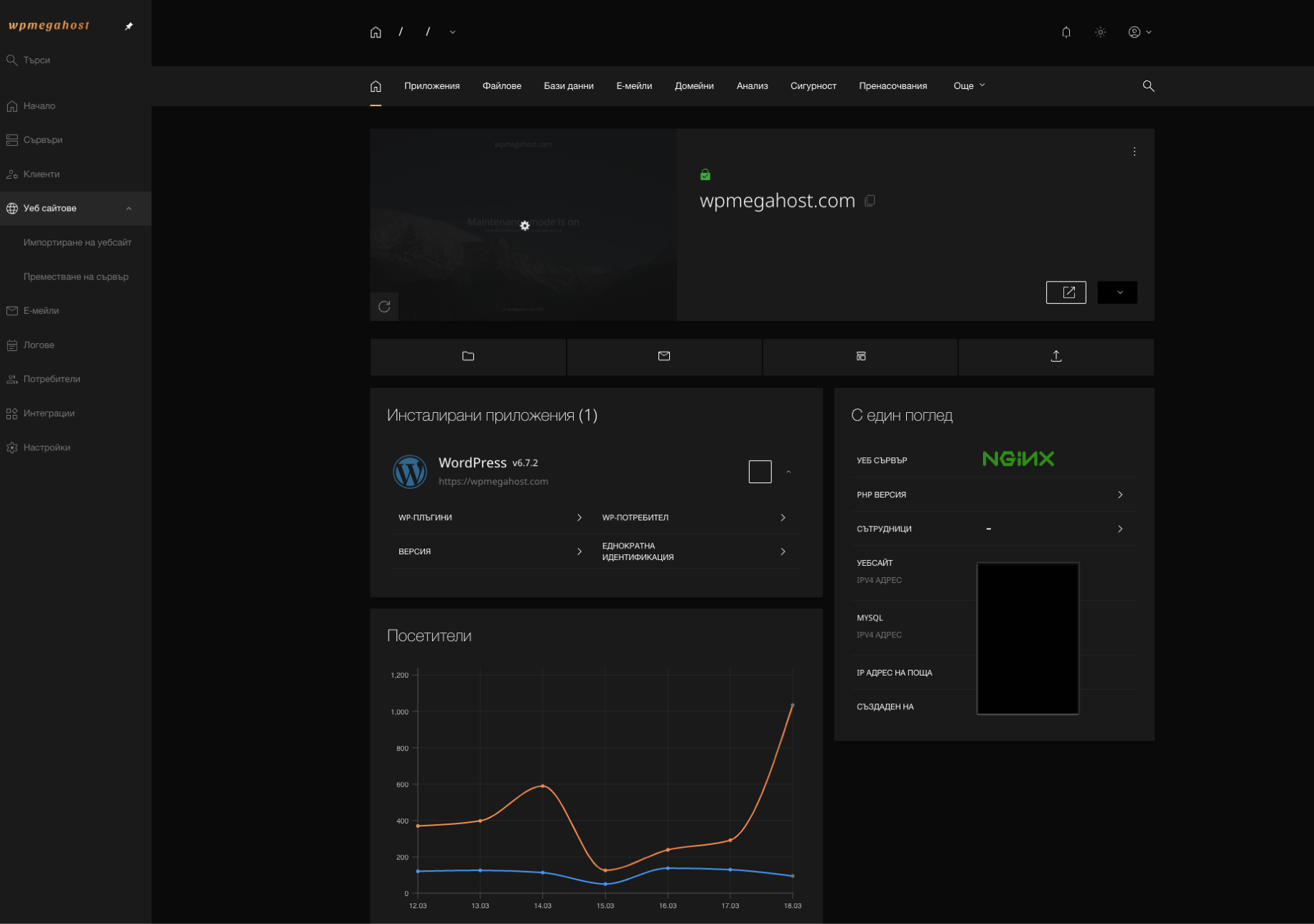The height and width of the screenshot is (924, 1314).
Task: Open Клиенти in the sidebar
Action: 75,174
